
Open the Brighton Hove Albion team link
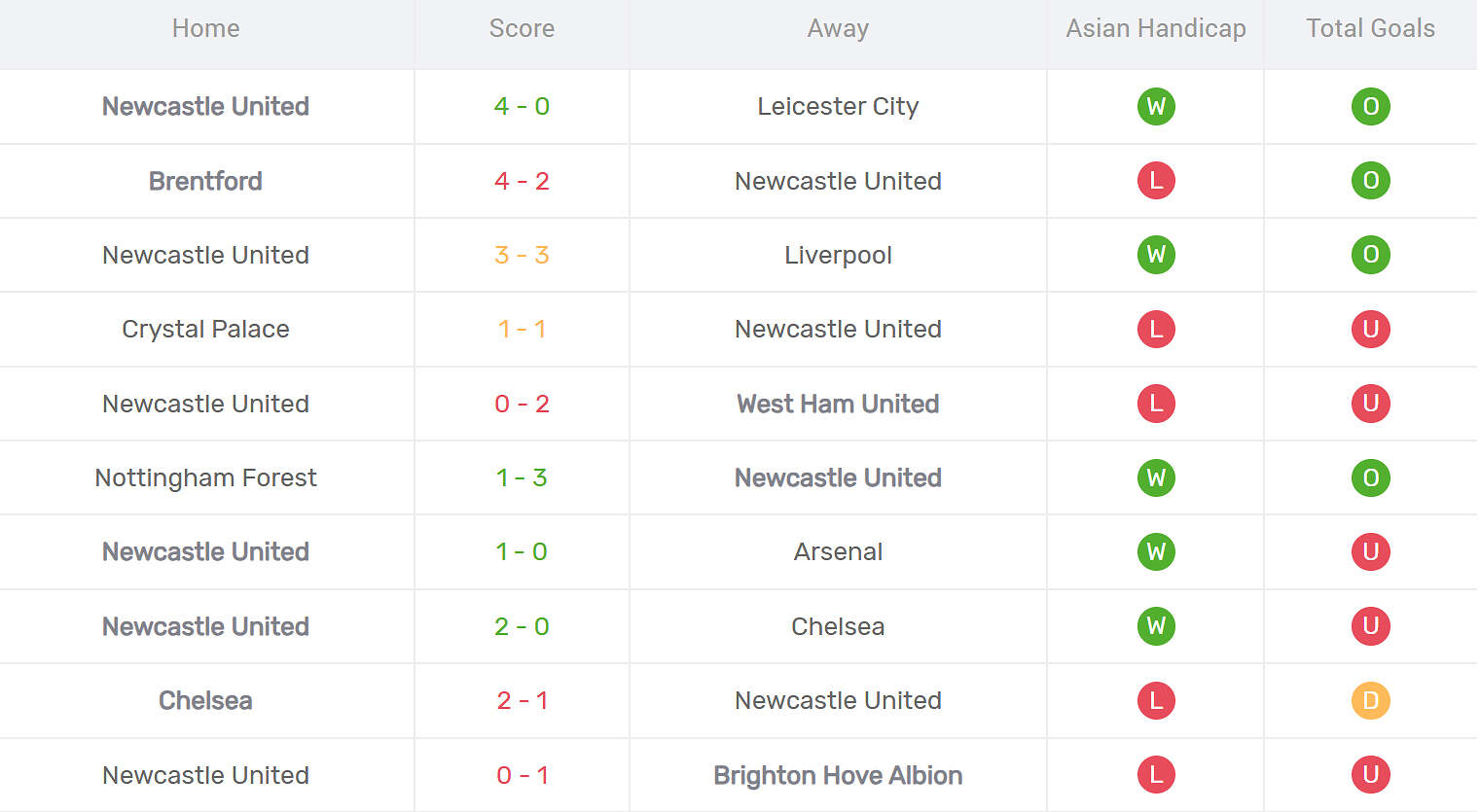838,775
